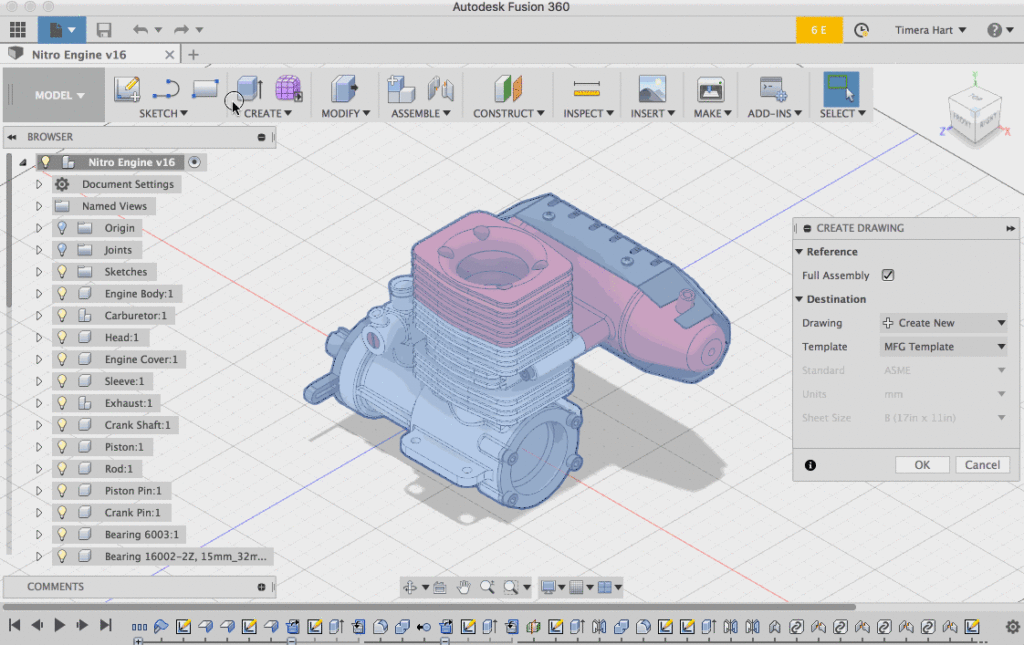The width and height of the screenshot is (1024, 645).
Task: Open the data panel grid icon
Action: [x=17, y=30]
